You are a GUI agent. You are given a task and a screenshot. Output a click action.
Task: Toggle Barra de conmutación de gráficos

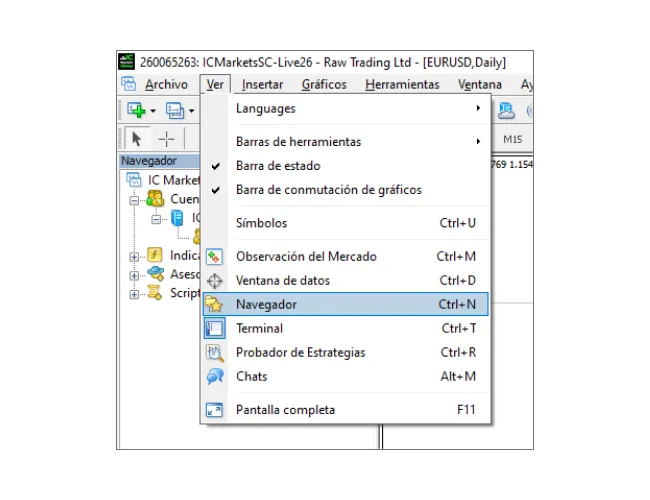(345, 190)
